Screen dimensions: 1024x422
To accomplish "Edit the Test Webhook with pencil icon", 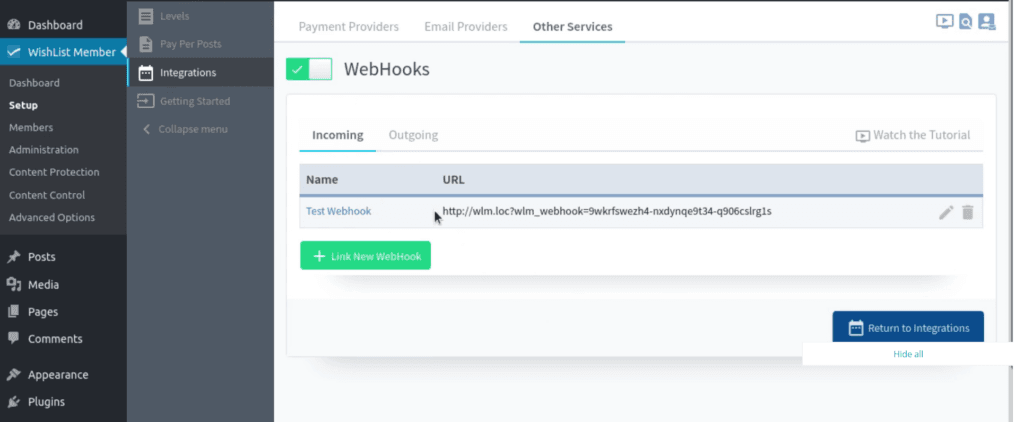I will pos(946,212).
